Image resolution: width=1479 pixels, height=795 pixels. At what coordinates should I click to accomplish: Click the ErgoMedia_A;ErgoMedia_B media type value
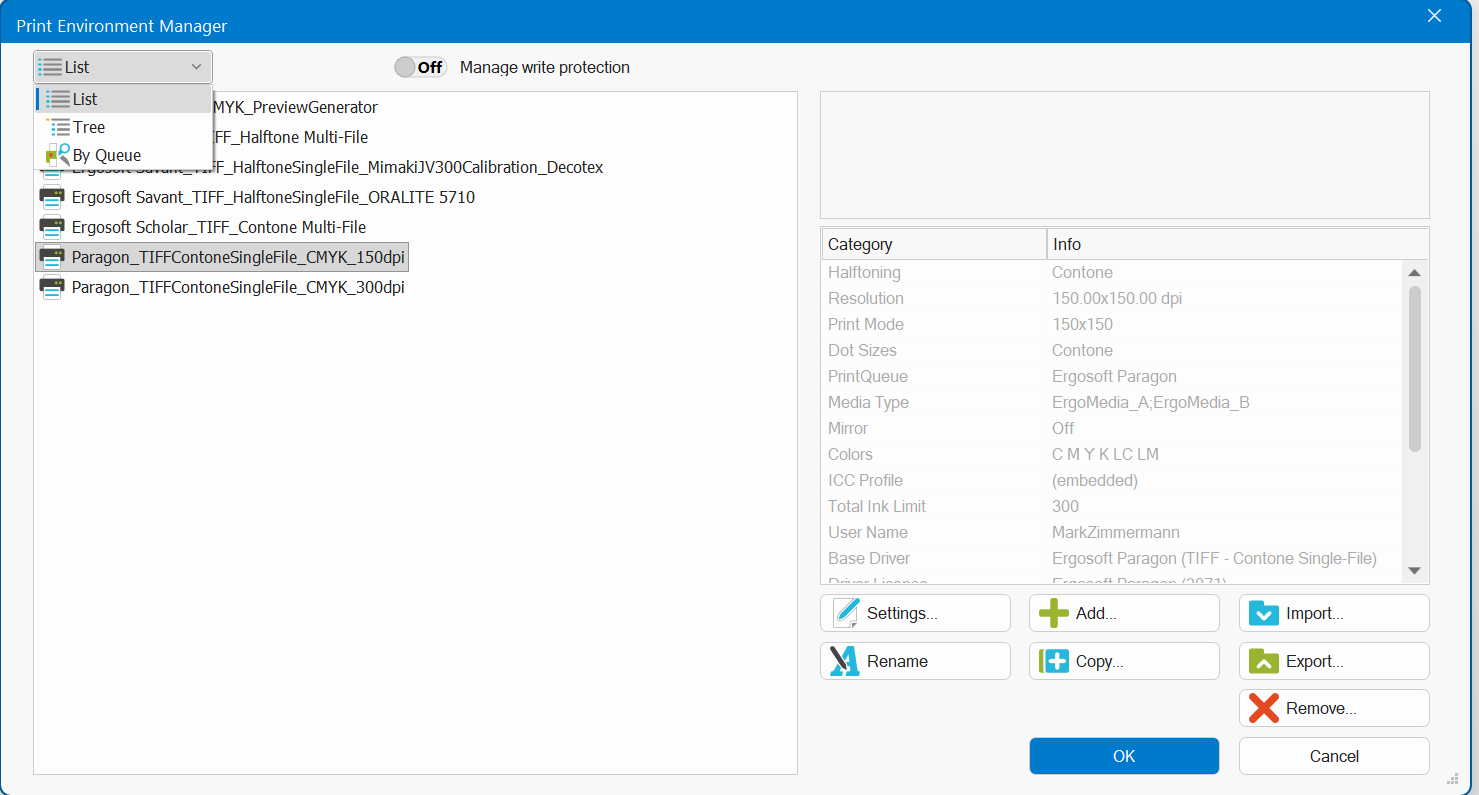point(1151,402)
